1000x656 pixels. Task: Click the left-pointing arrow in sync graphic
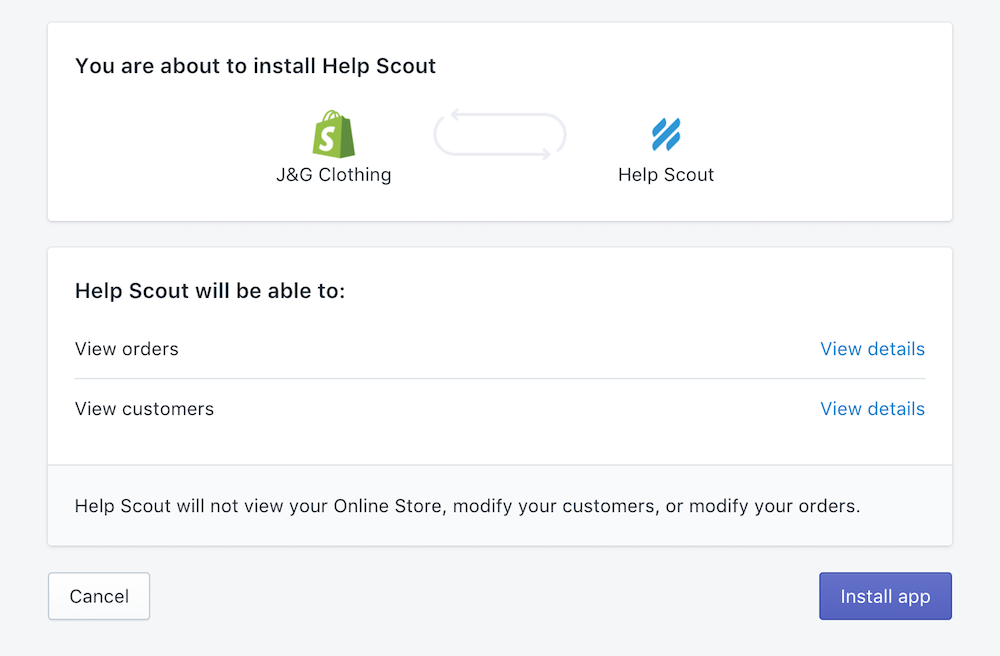point(455,115)
